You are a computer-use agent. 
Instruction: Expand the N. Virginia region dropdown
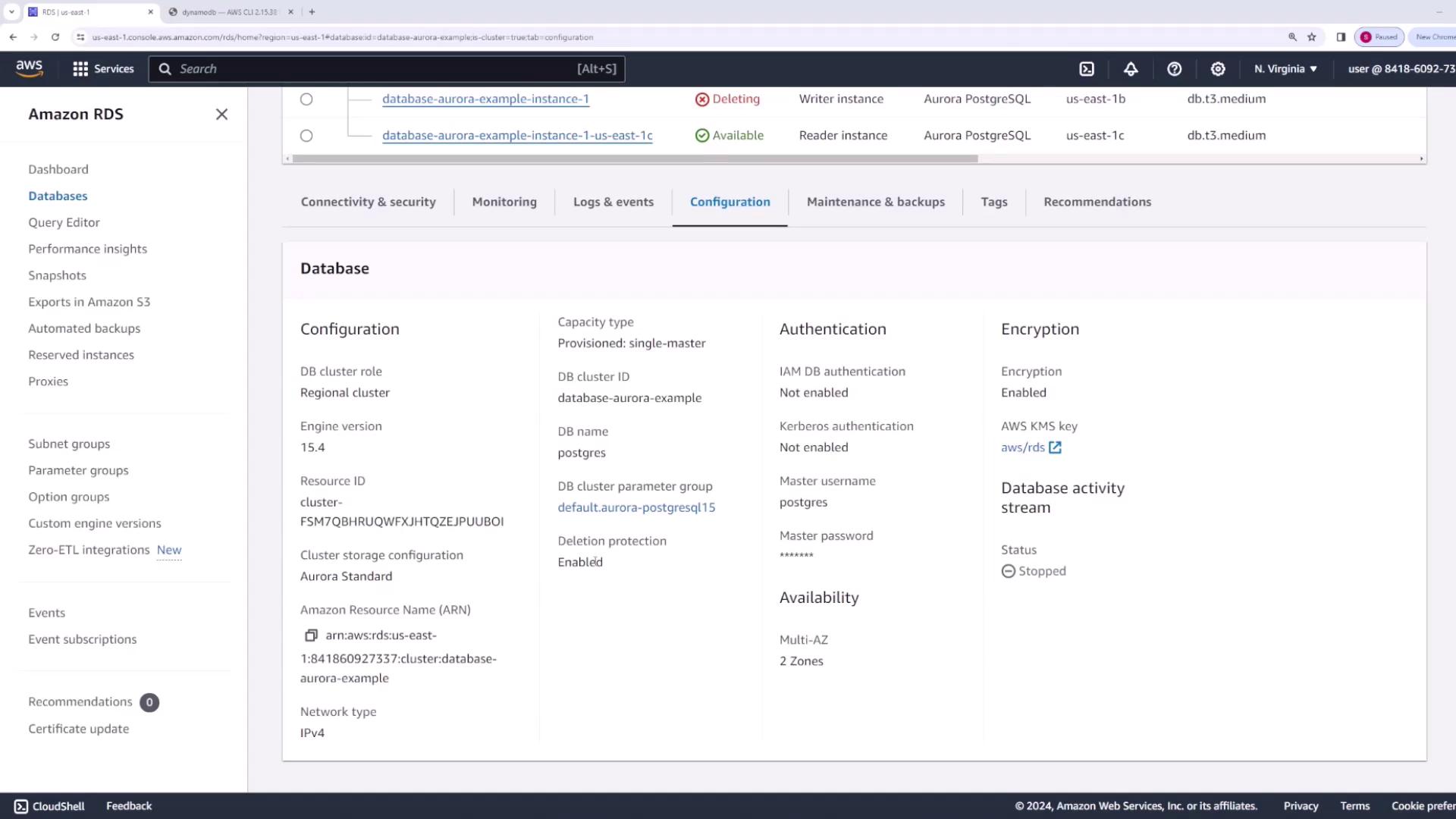coord(1285,69)
